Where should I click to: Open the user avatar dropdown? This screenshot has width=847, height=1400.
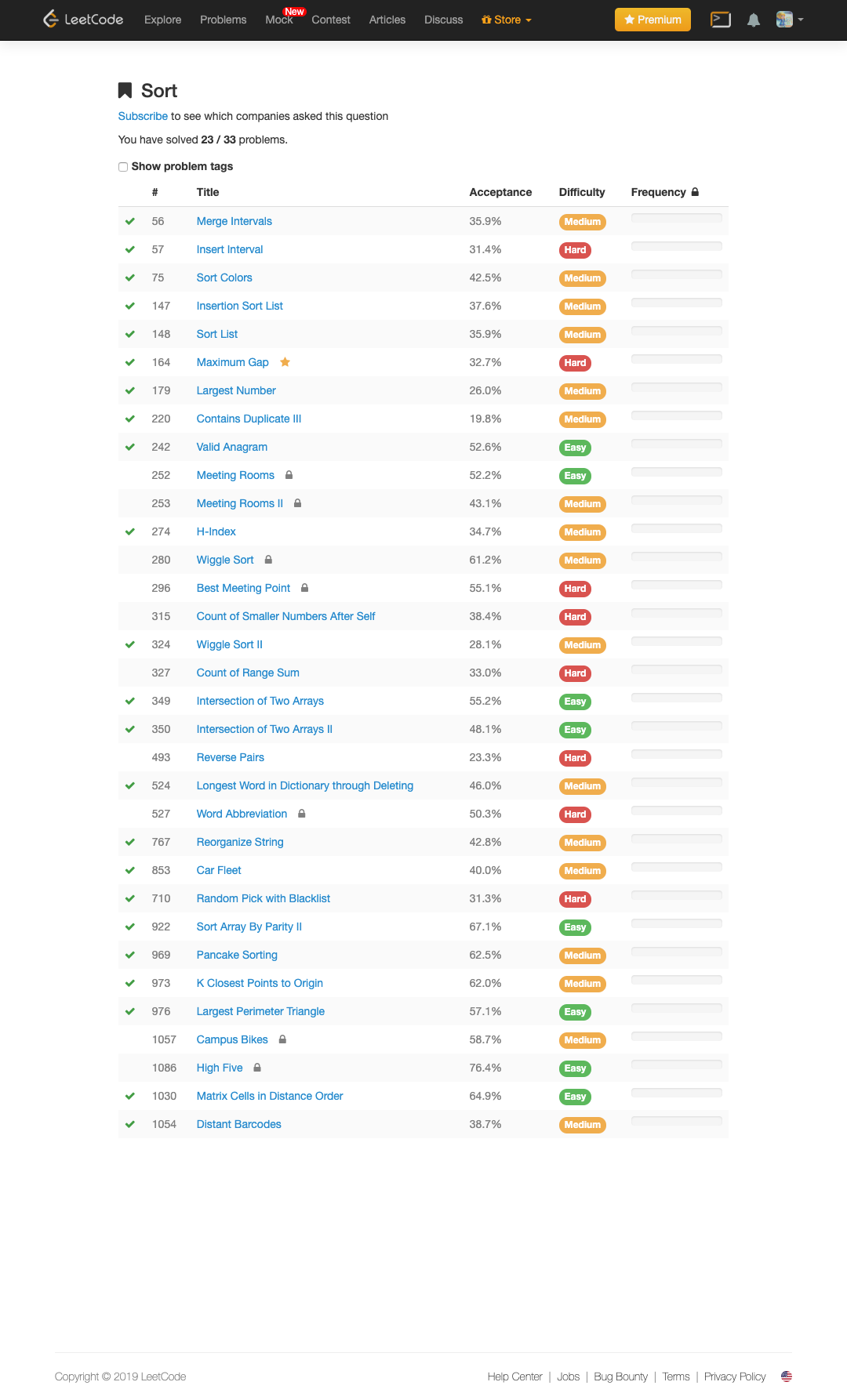[x=789, y=20]
